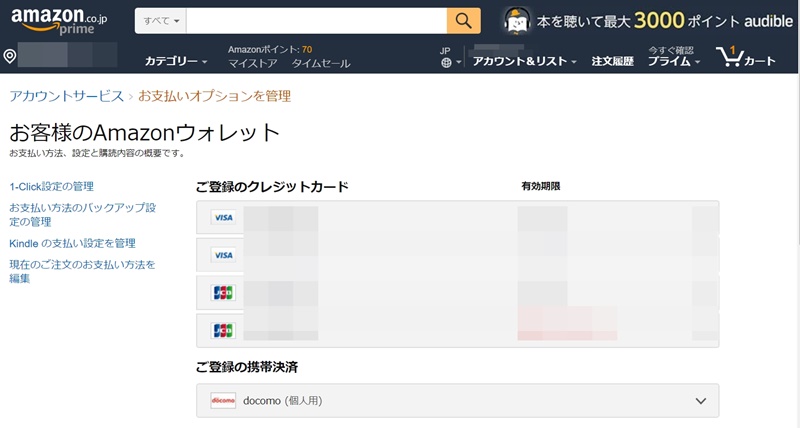The width and height of the screenshot is (800, 428).
Task: Click the globe language icon
Action: (446, 62)
